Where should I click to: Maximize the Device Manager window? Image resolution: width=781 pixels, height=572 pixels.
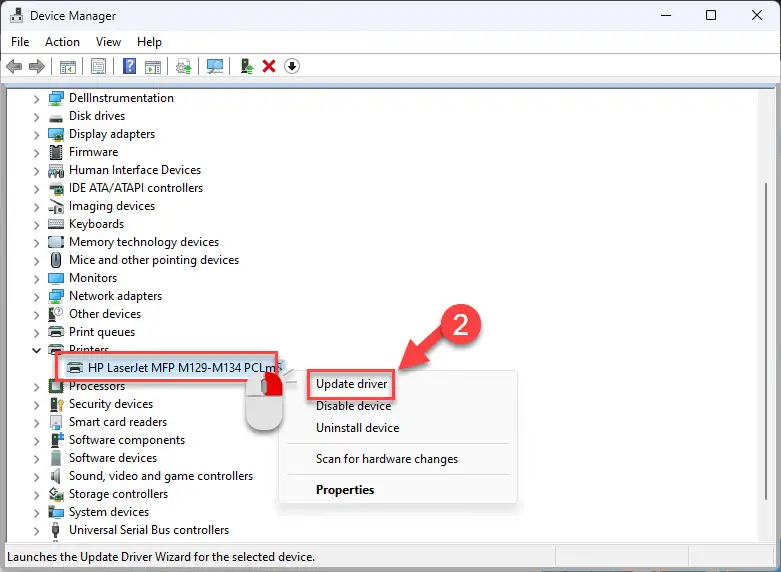(711, 15)
